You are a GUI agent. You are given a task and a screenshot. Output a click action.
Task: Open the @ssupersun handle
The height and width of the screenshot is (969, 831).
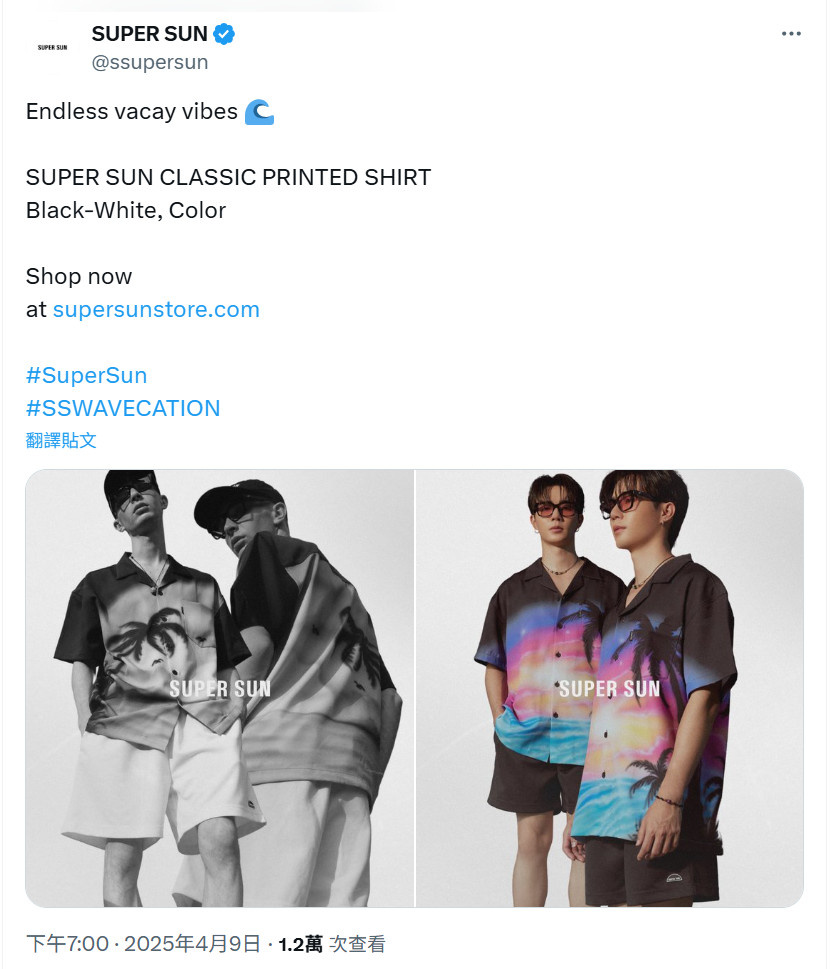(x=150, y=62)
